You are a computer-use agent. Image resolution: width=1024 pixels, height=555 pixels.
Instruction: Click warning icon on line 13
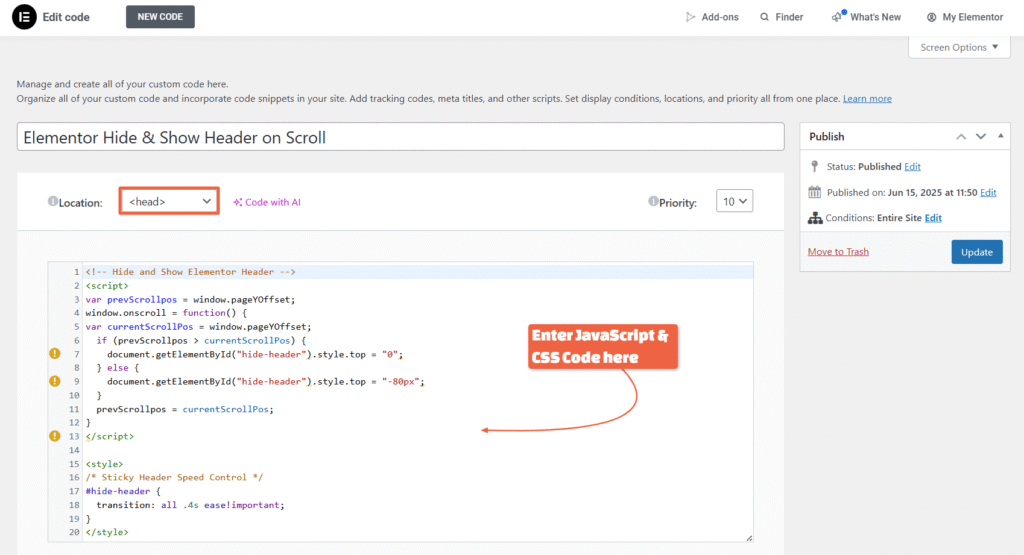point(55,436)
